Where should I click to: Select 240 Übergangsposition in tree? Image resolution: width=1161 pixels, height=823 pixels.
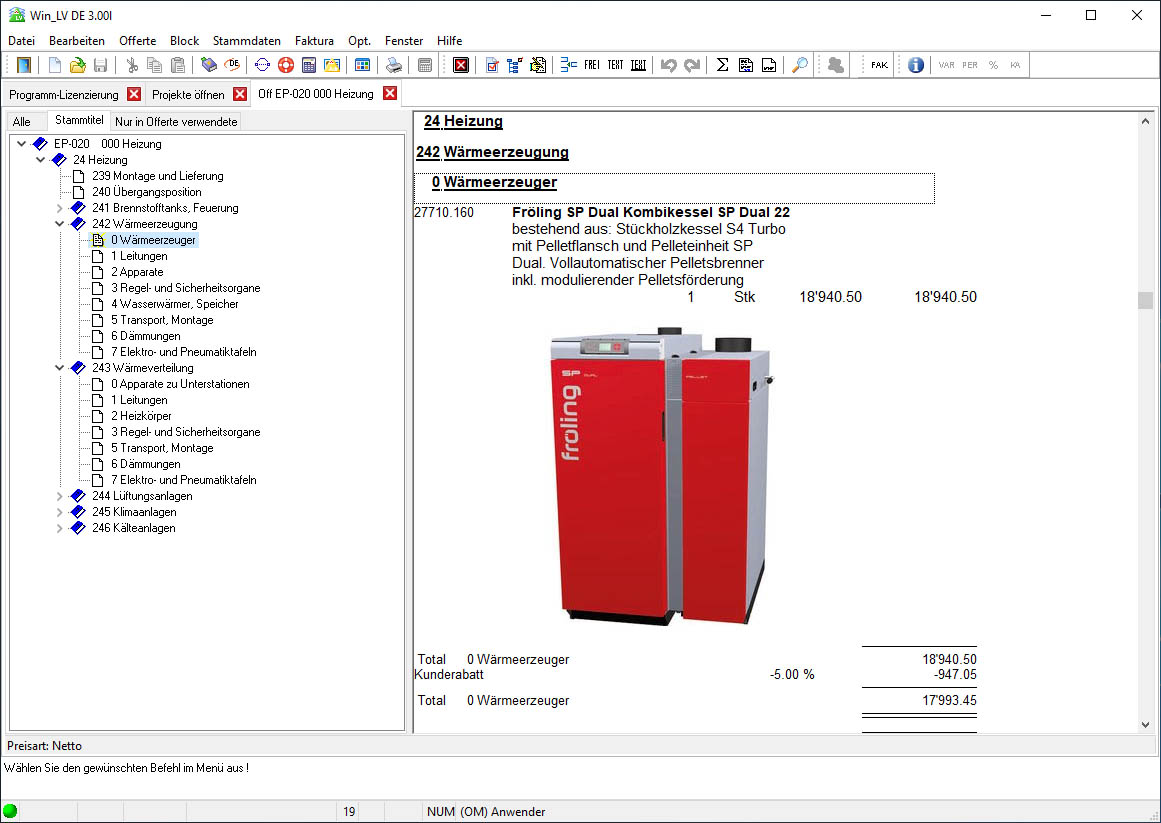click(x=147, y=192)
